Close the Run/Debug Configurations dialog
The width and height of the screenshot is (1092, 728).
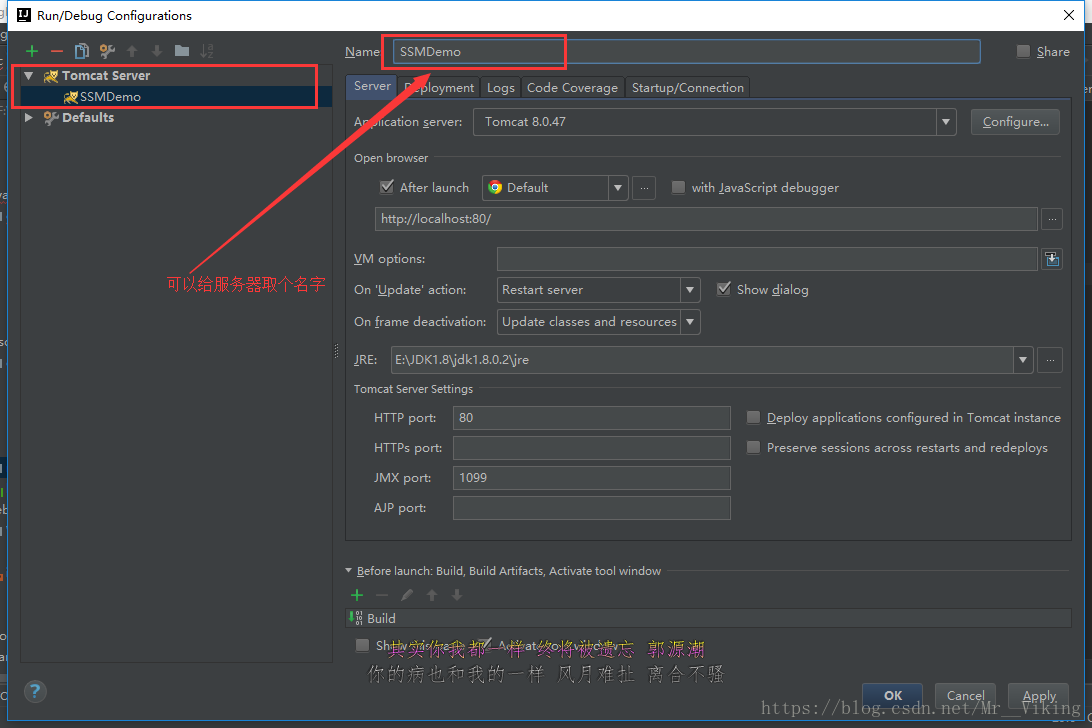pos(1069,15)
